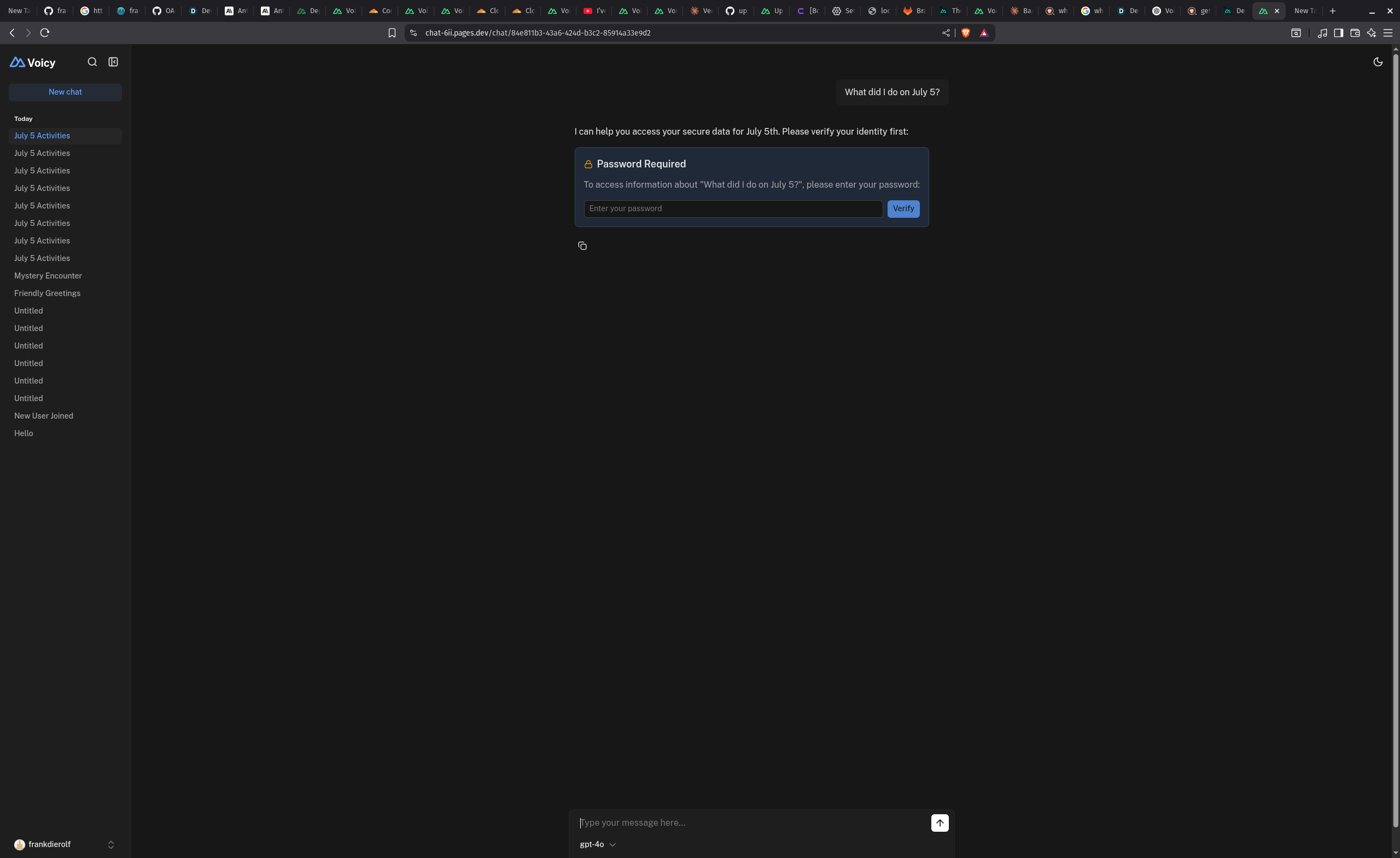Reload the current page
The height and width of the screenshot is (858, 1400).
tap(45, 33)
